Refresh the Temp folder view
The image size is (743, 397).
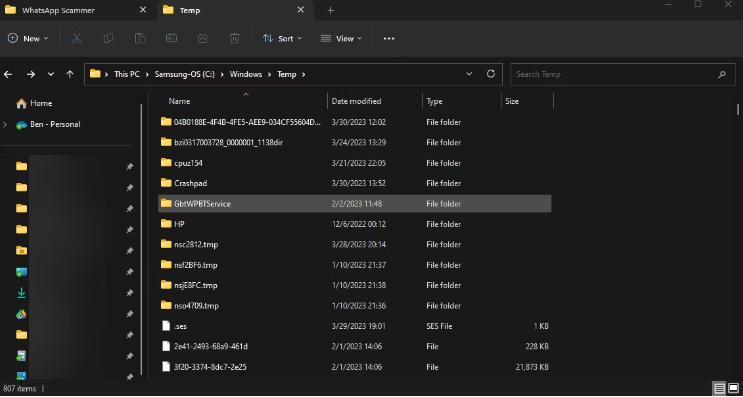coord(491,74)
